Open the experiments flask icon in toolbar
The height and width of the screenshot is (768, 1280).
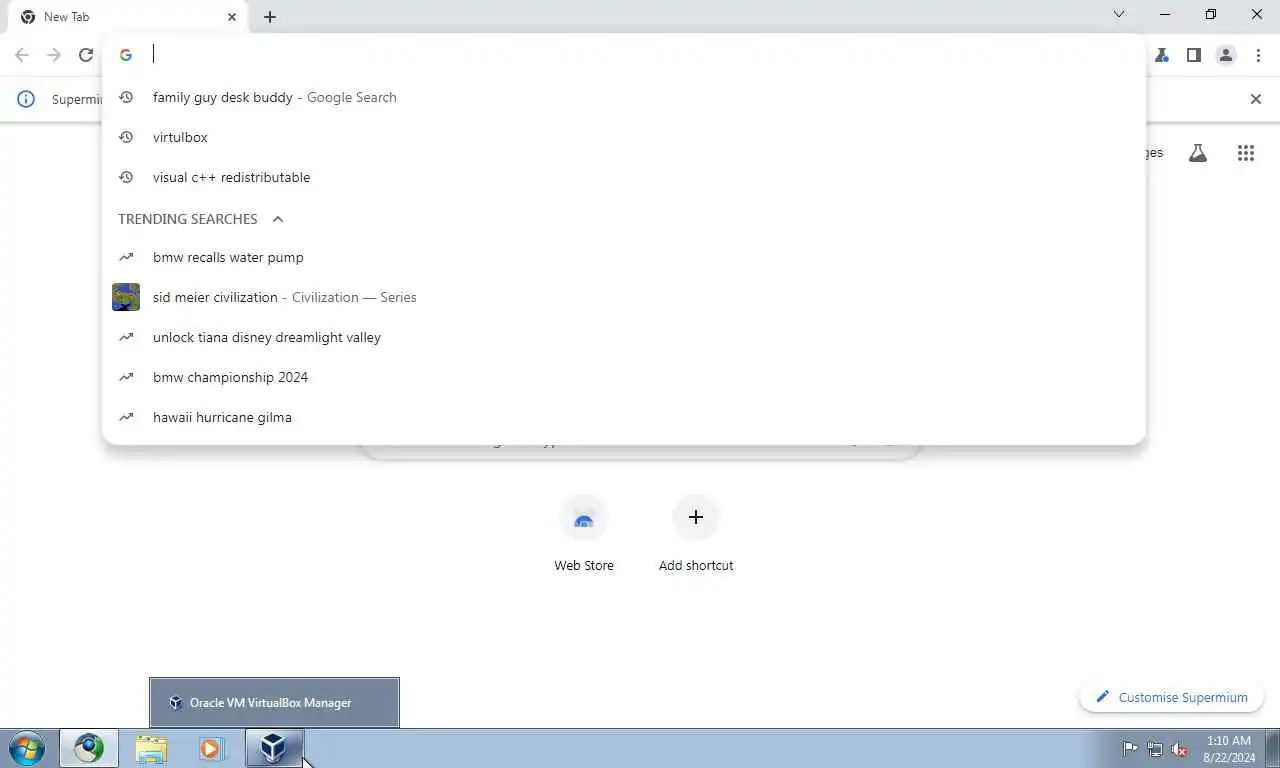click(1162, 55)
